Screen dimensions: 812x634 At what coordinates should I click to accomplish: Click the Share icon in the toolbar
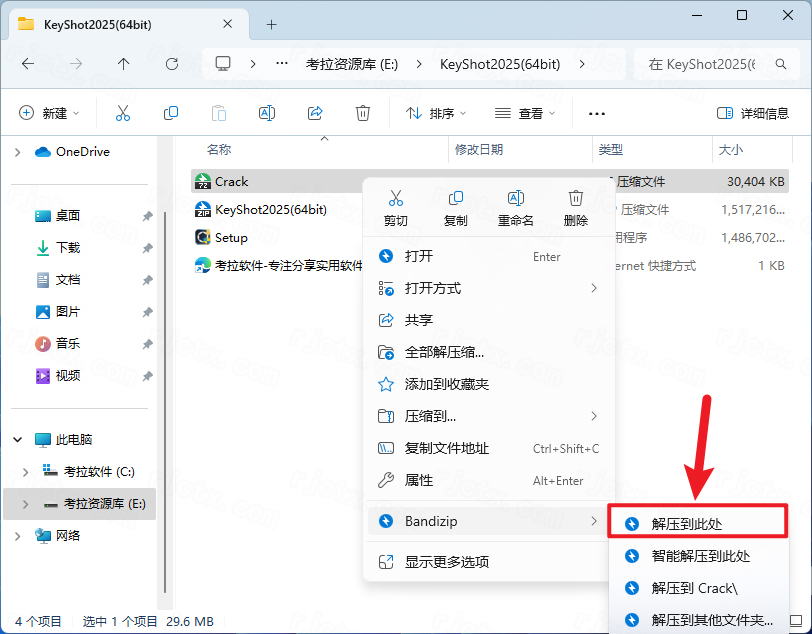(x=315, y=113)
